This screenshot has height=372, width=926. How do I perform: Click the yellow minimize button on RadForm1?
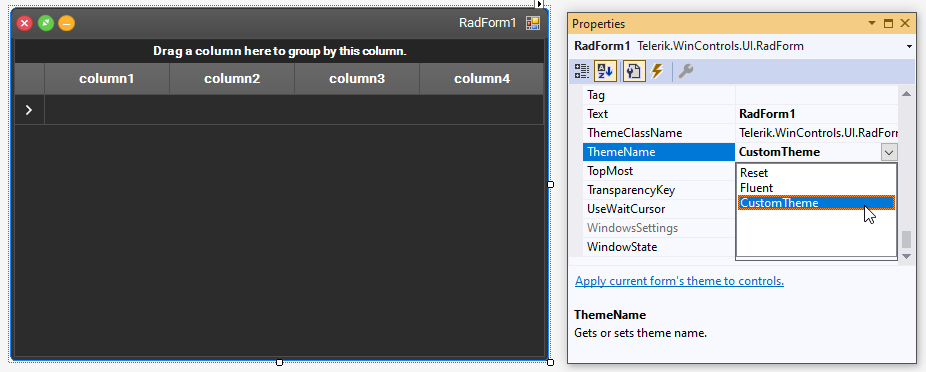66,24
